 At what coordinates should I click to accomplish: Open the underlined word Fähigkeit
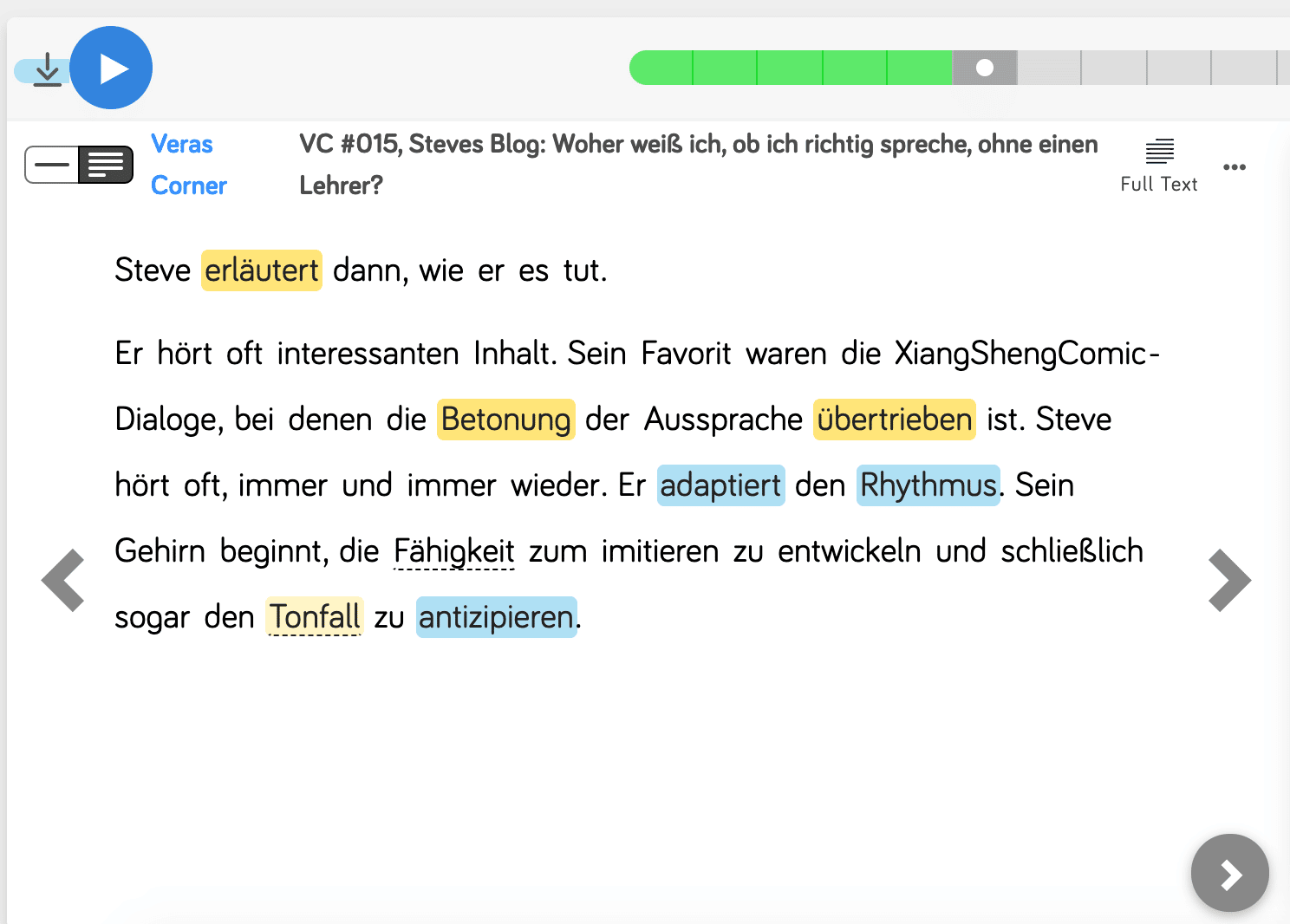[x=453, y=551]
